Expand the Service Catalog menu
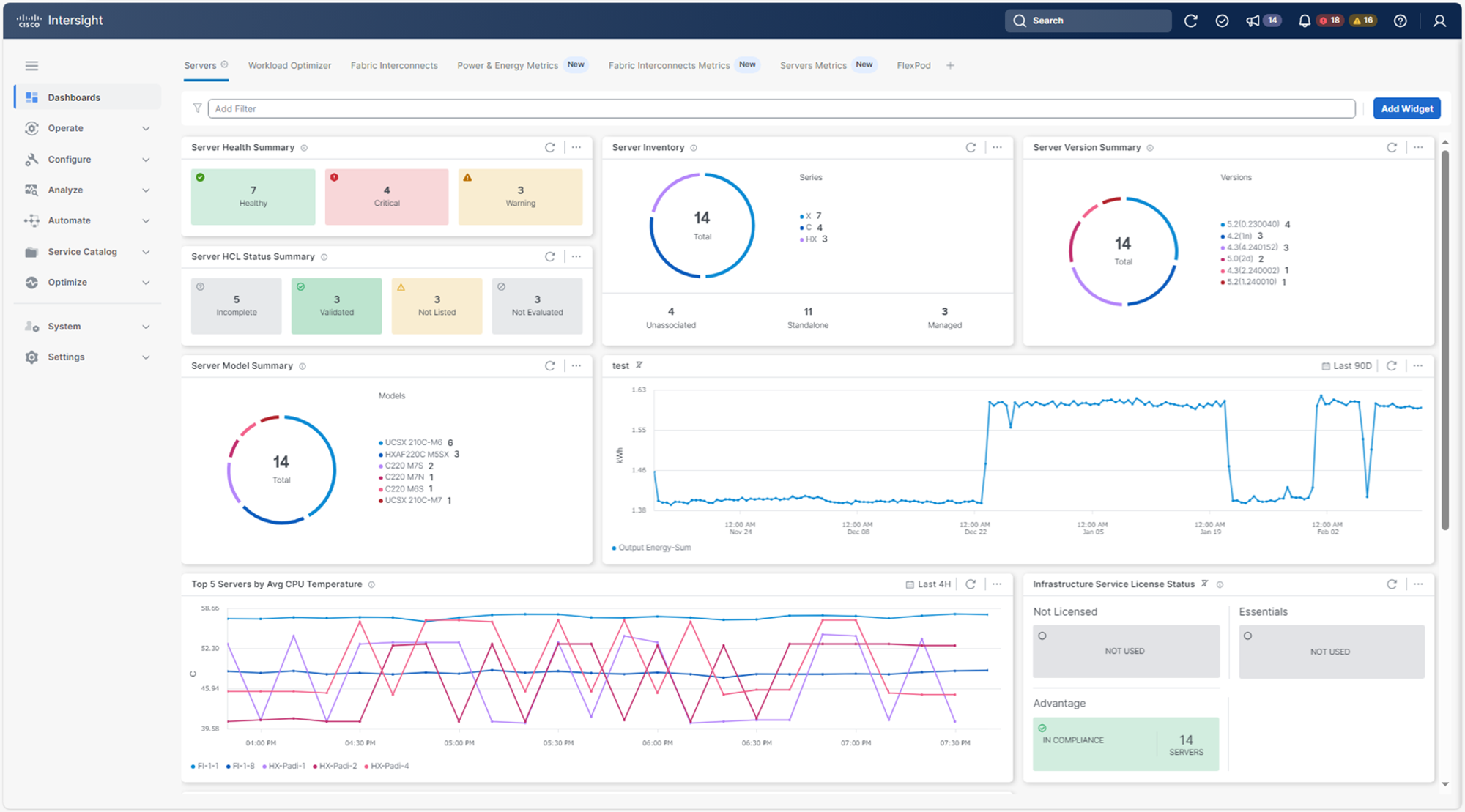The image size is (1465, 812). click(x=88, y=252)
